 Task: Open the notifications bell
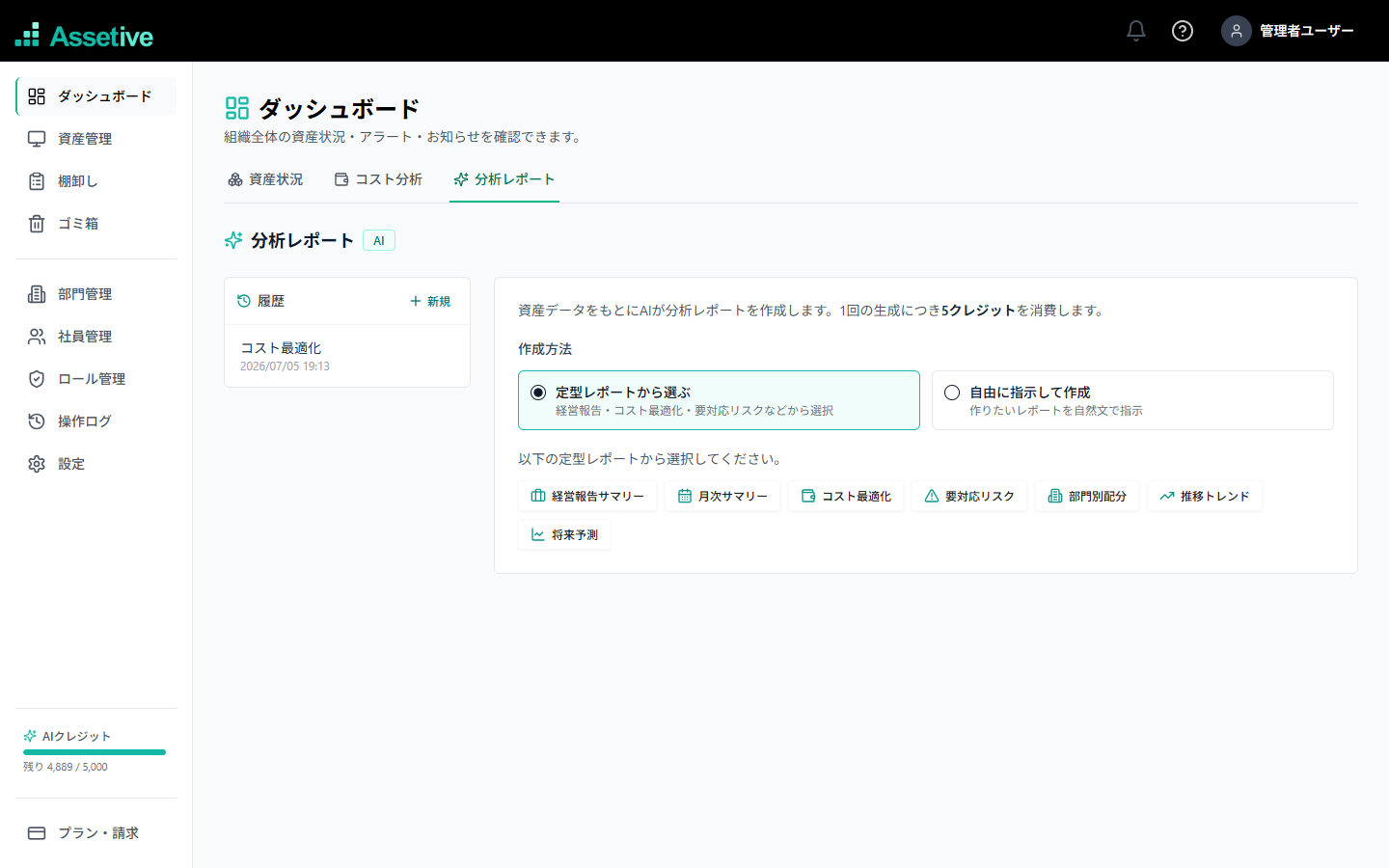[1136, 31]
